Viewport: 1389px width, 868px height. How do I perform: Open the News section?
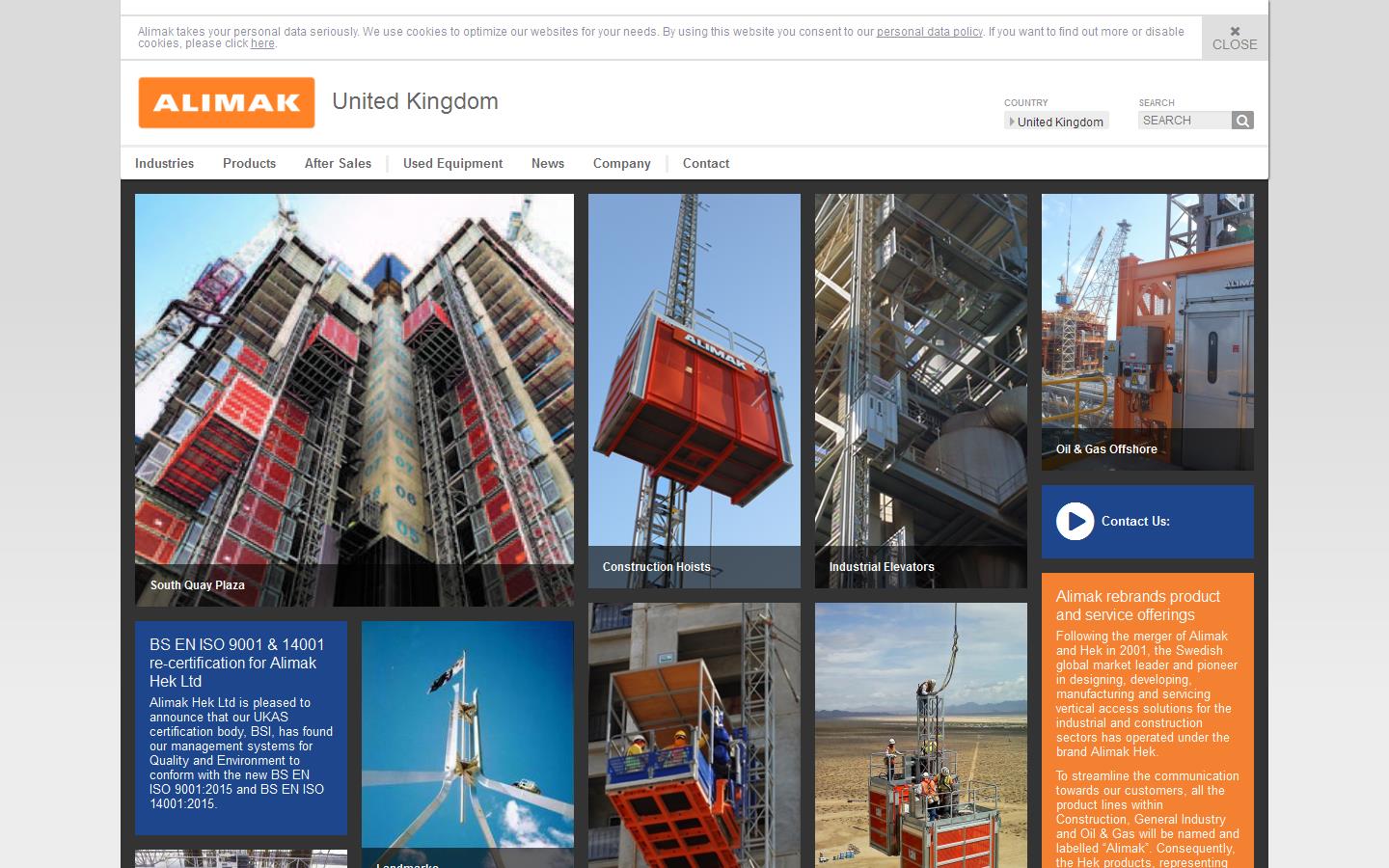547,163
